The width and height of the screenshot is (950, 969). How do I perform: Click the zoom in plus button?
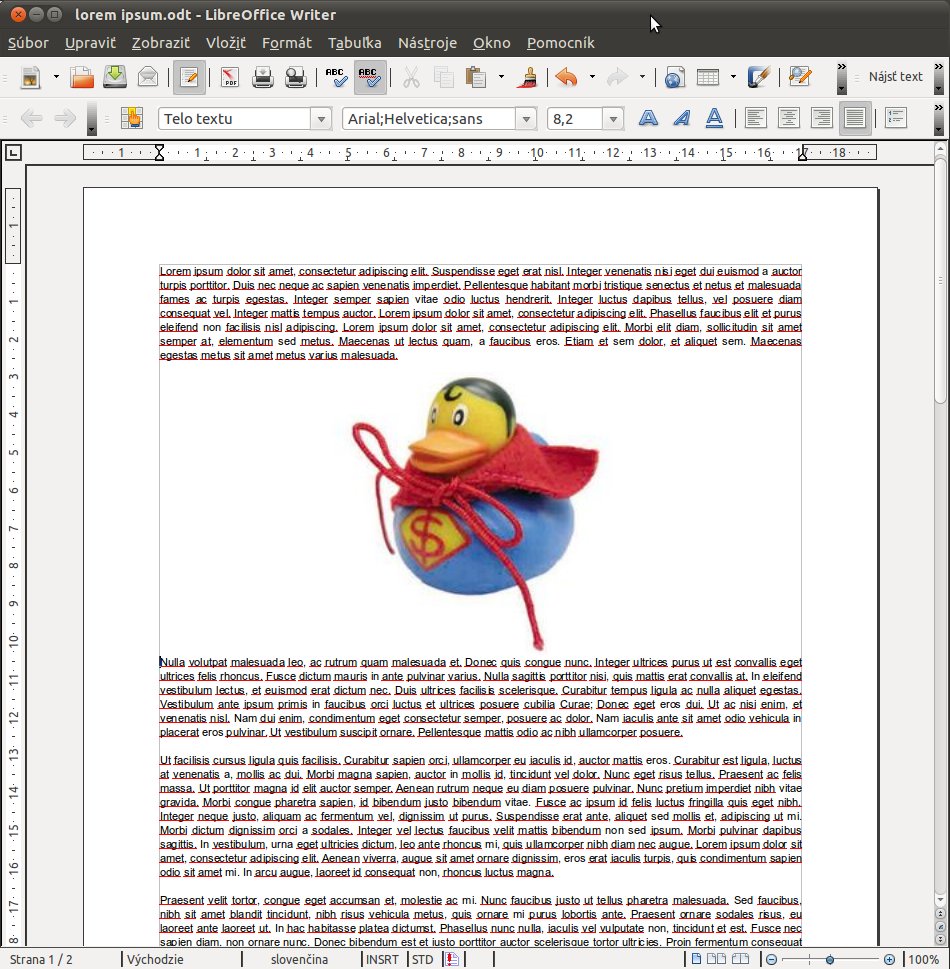pos(889,959)
